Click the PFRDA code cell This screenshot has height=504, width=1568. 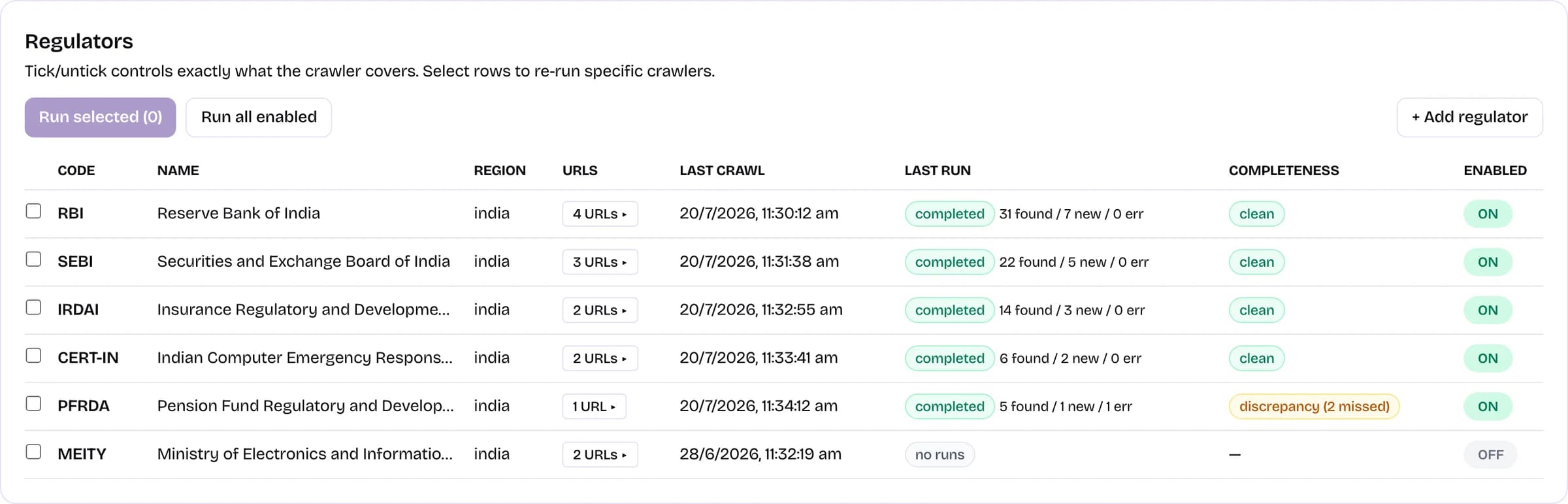coord(84,406)
